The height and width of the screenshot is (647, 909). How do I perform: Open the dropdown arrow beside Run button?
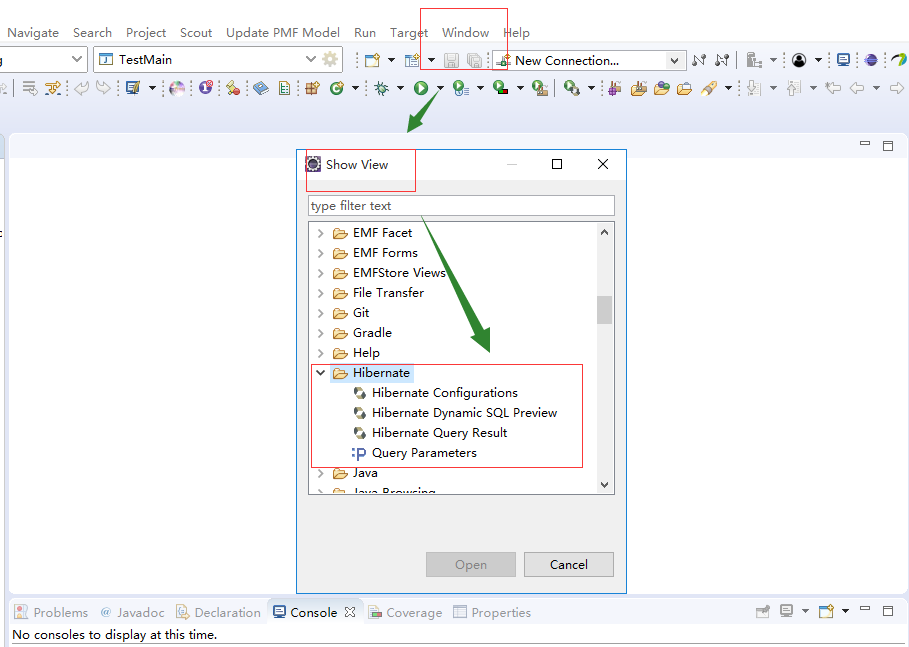click(x=440, y=88)
